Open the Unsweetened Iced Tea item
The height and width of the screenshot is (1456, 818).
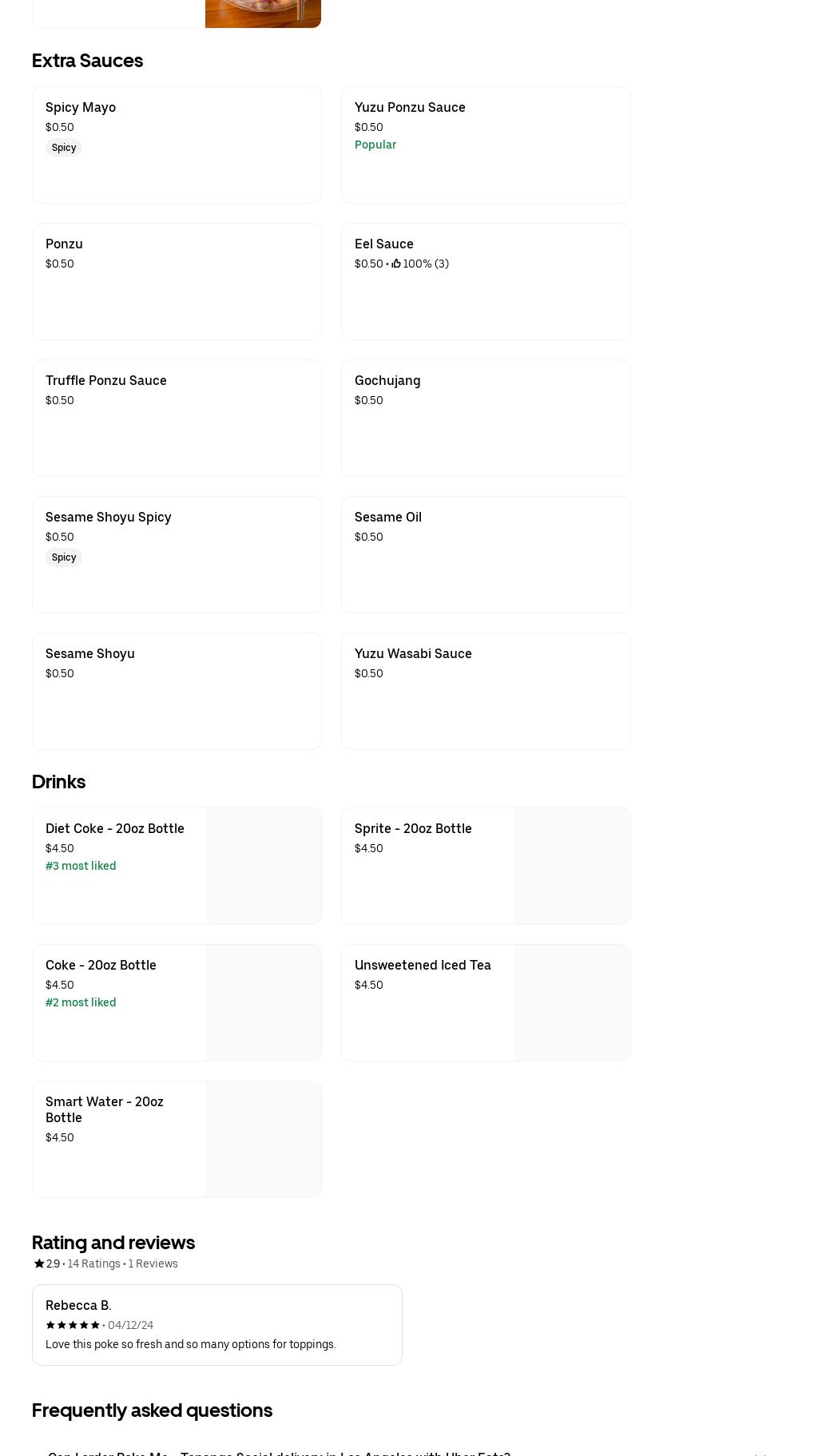(x=428, y=1002)
